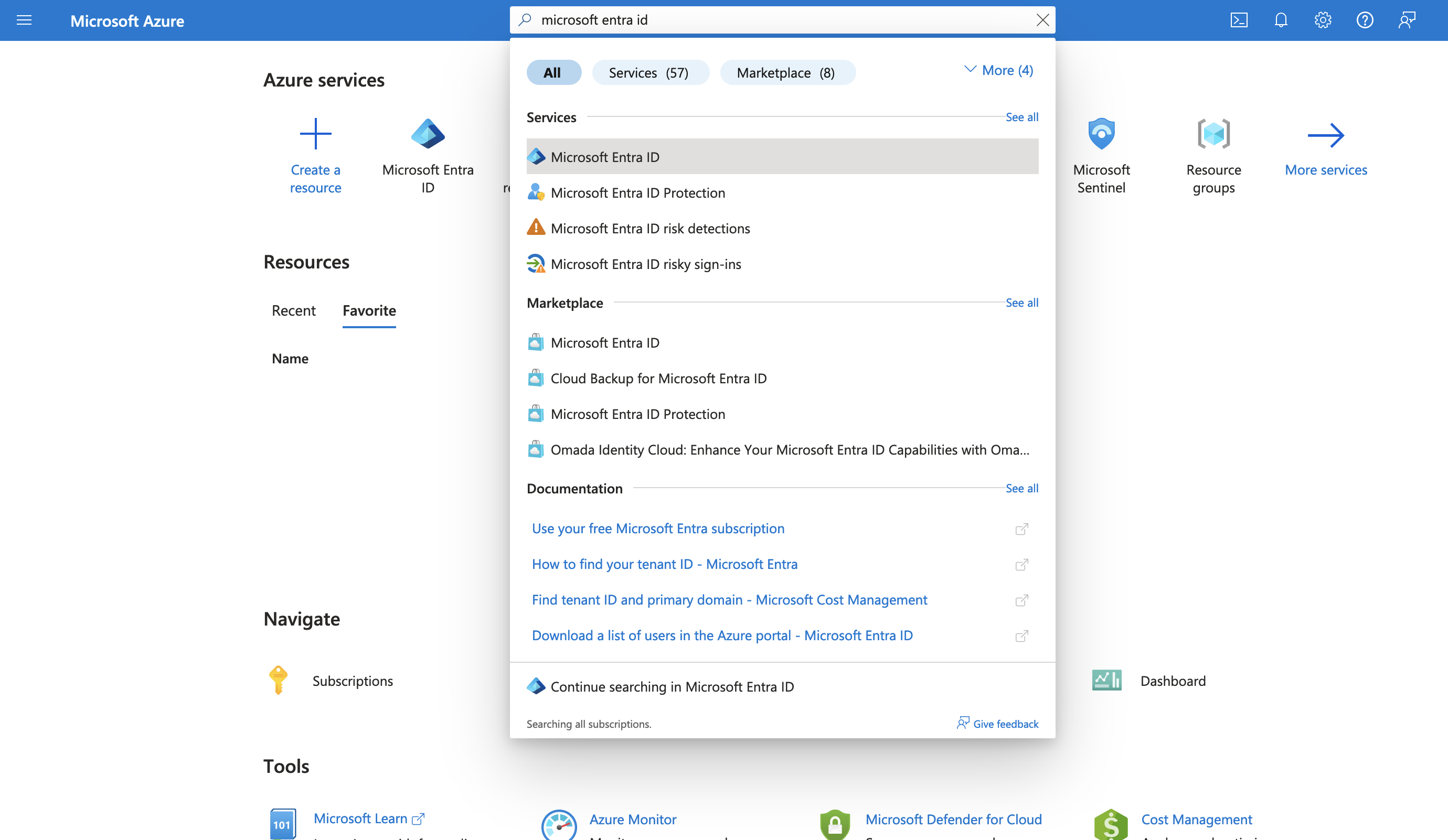Viewport: 1448px width, 840px height.
Task: Open Microsoft Entra ID from Azure services
Action: [428, 156]
